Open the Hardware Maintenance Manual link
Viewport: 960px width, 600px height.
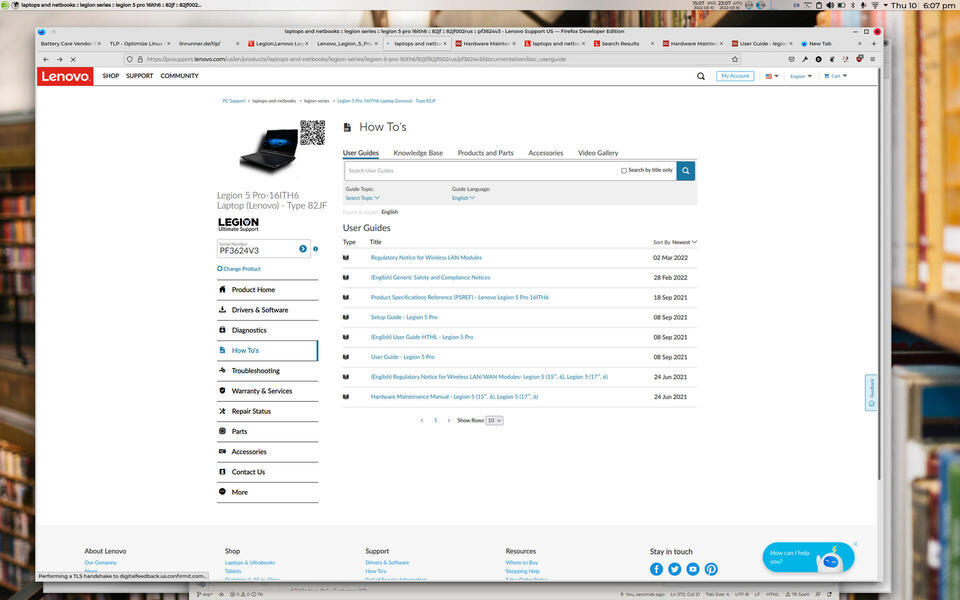coord(454,397)
